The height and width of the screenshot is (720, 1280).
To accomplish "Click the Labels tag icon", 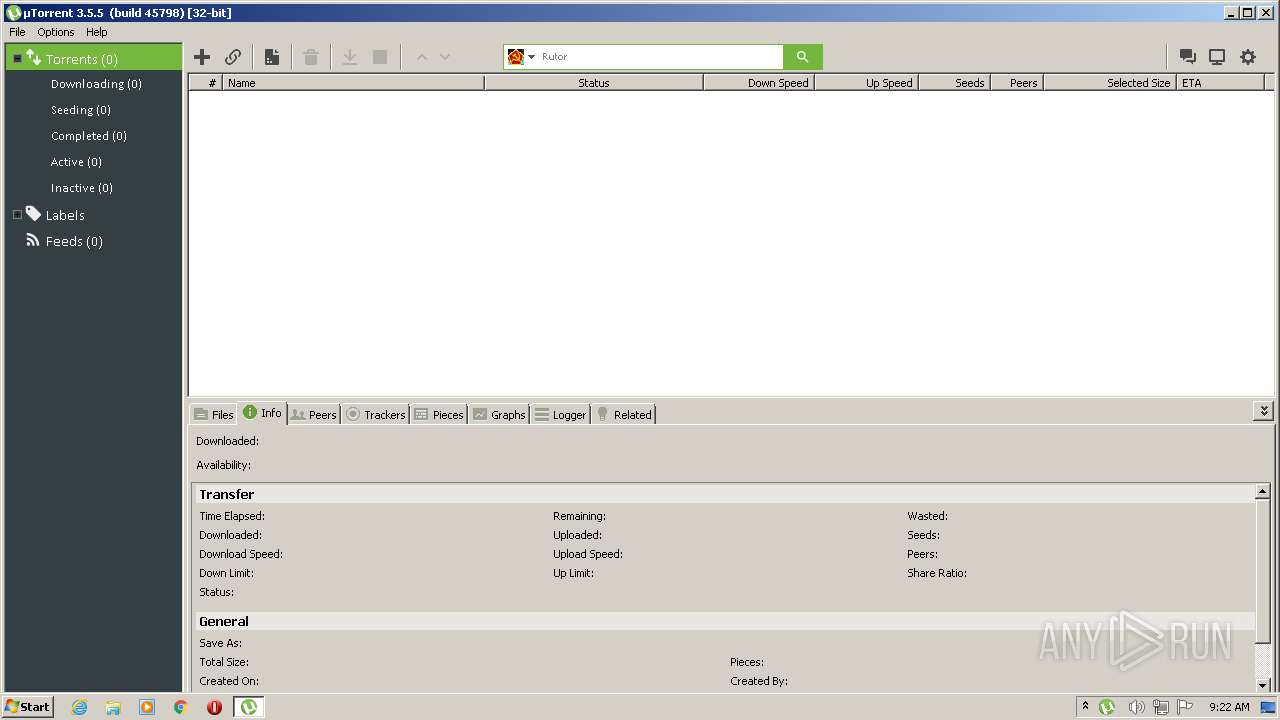I will 33,214.
